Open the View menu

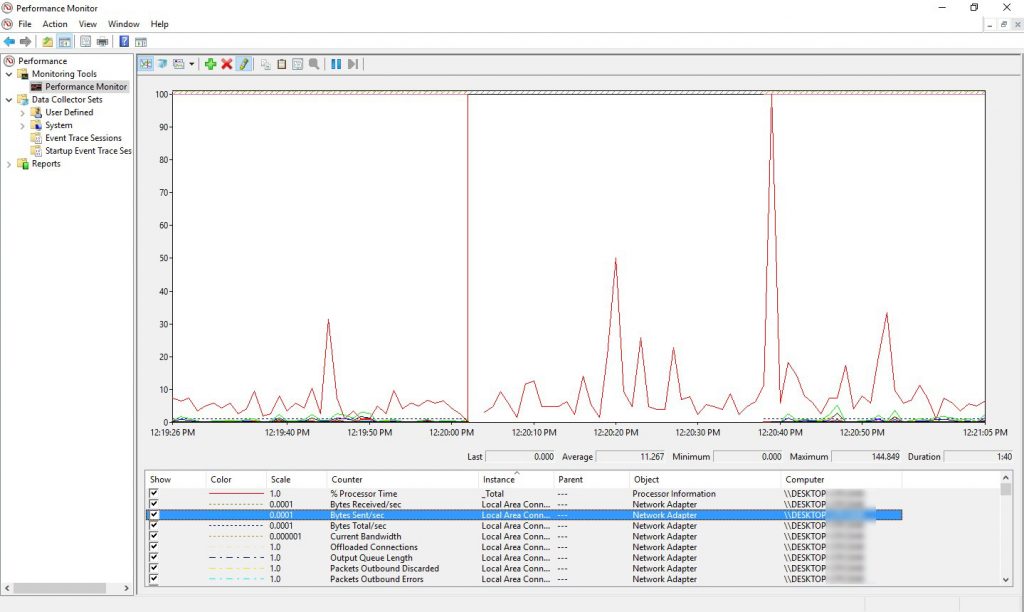click(88, 24)
